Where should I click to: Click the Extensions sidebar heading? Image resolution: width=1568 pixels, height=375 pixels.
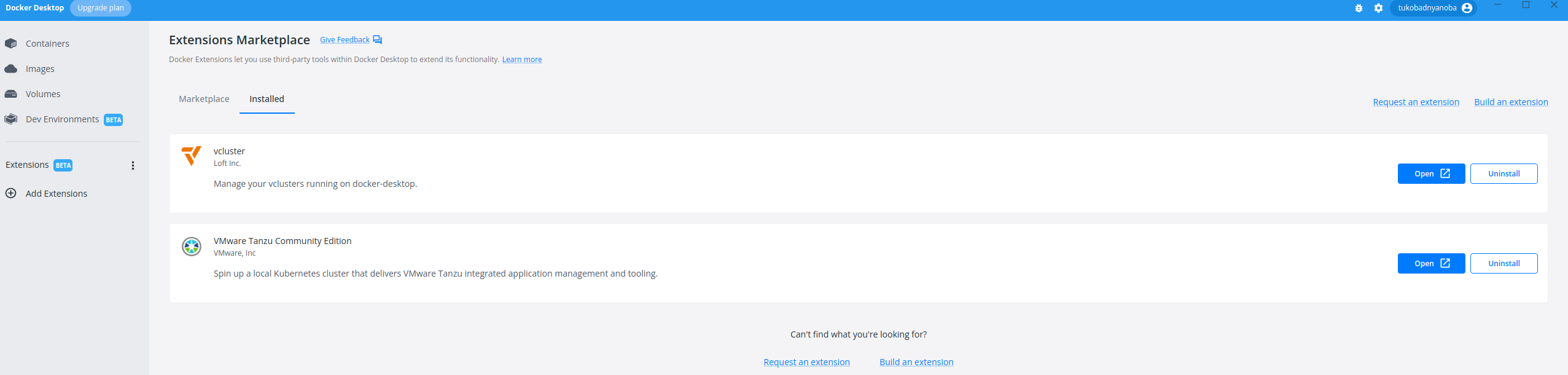point(27,165)
